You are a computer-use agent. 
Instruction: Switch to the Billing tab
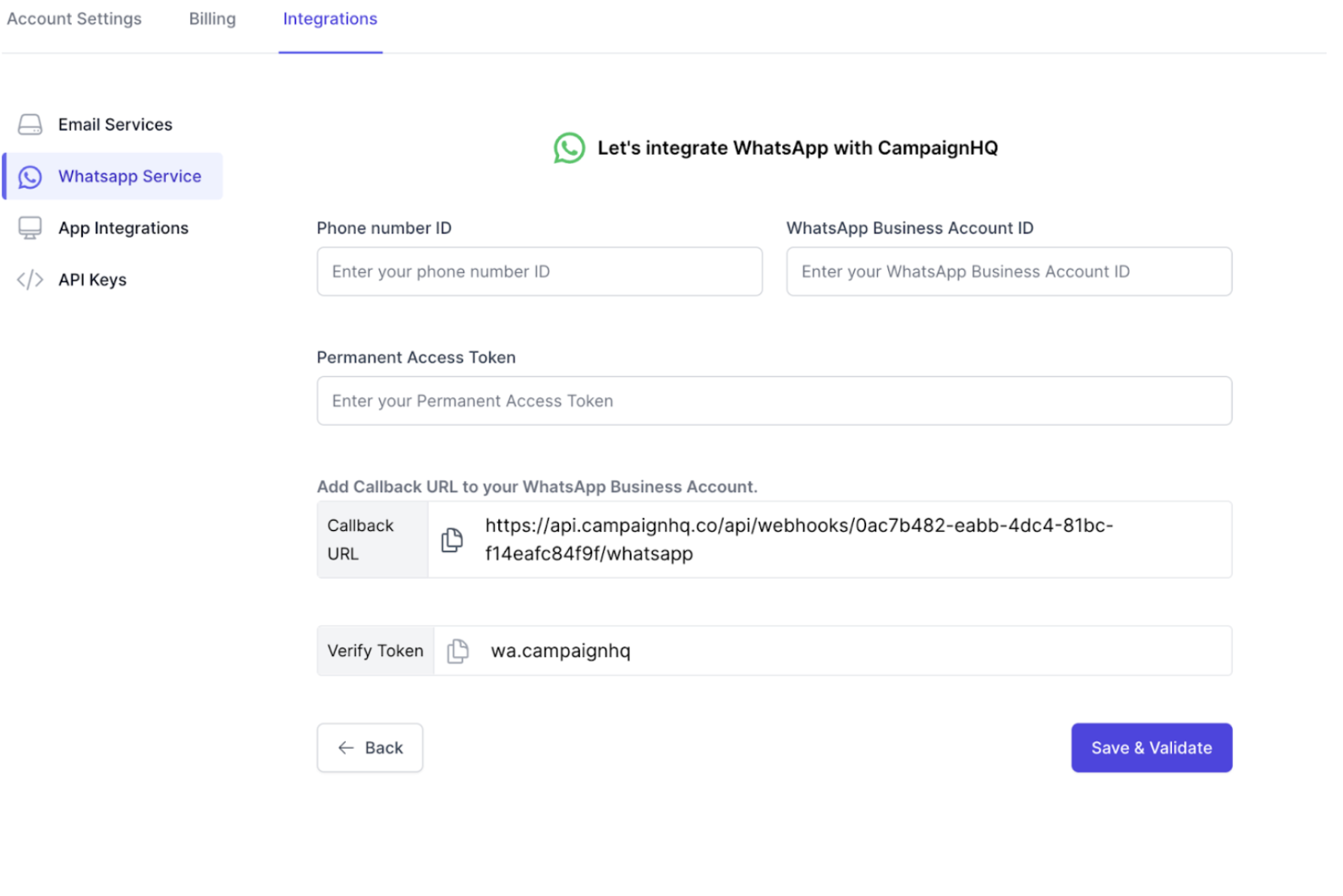point(212,19)
